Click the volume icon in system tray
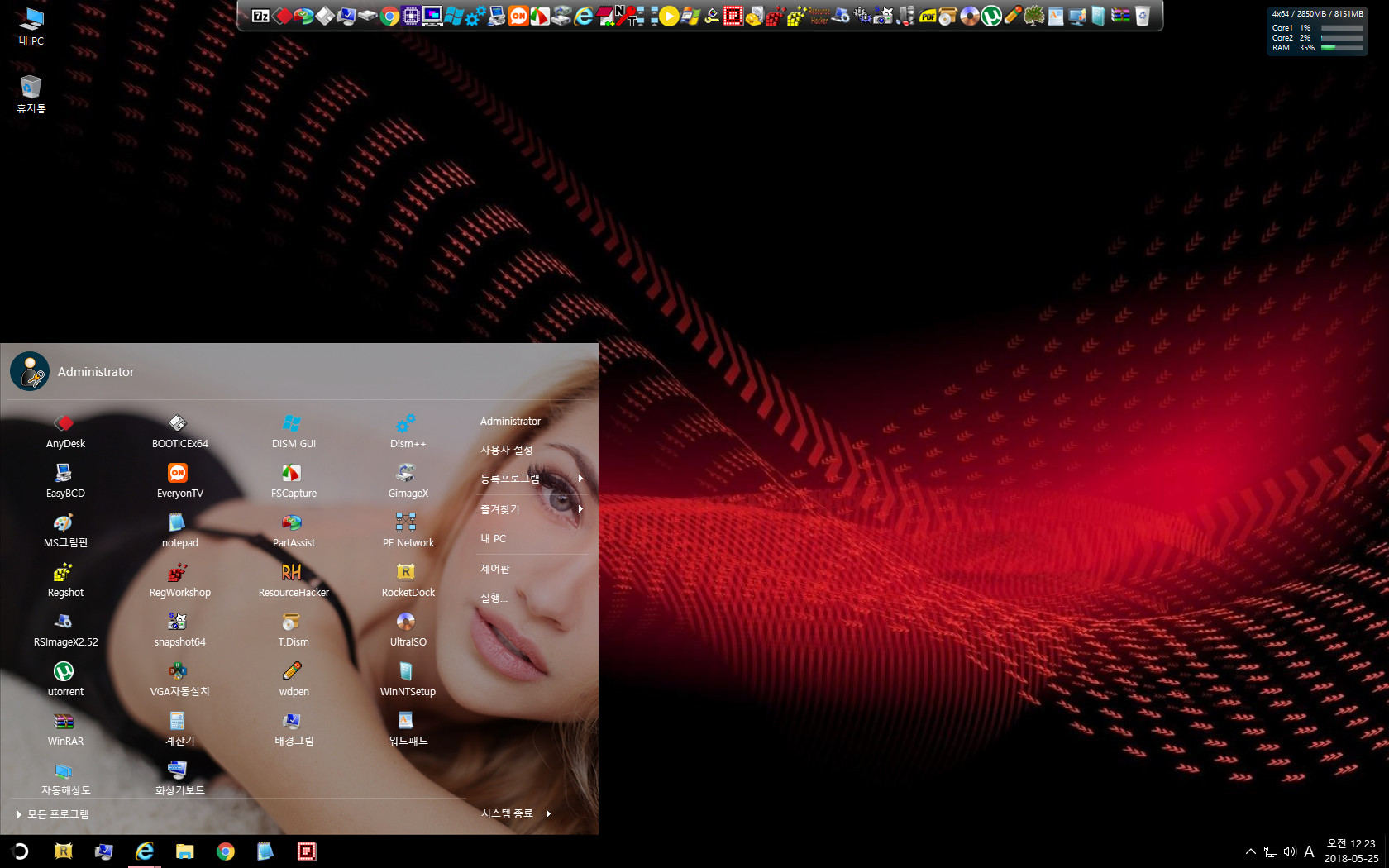This screenshot has width=1389, height=868. [1290, 851]
